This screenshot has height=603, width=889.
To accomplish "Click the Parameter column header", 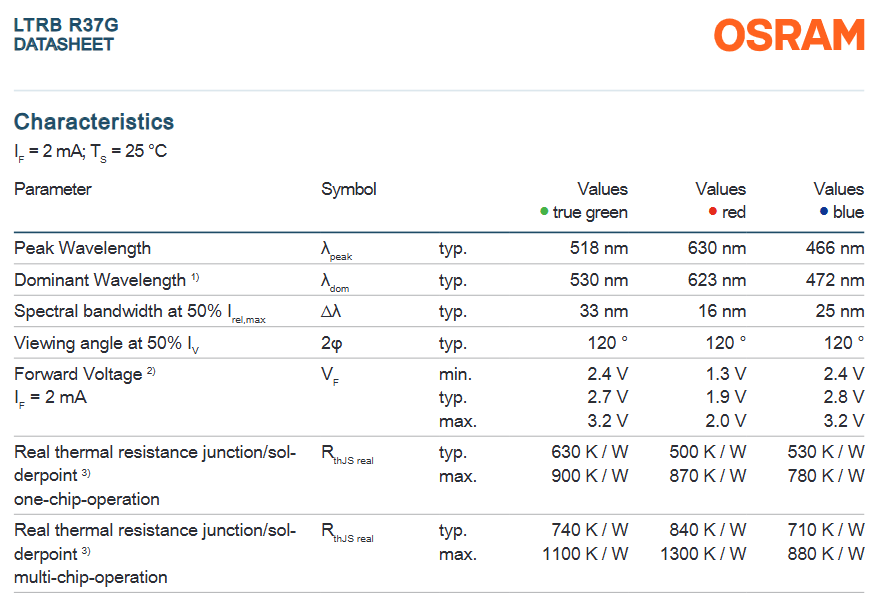I will (x=53, y=189).
